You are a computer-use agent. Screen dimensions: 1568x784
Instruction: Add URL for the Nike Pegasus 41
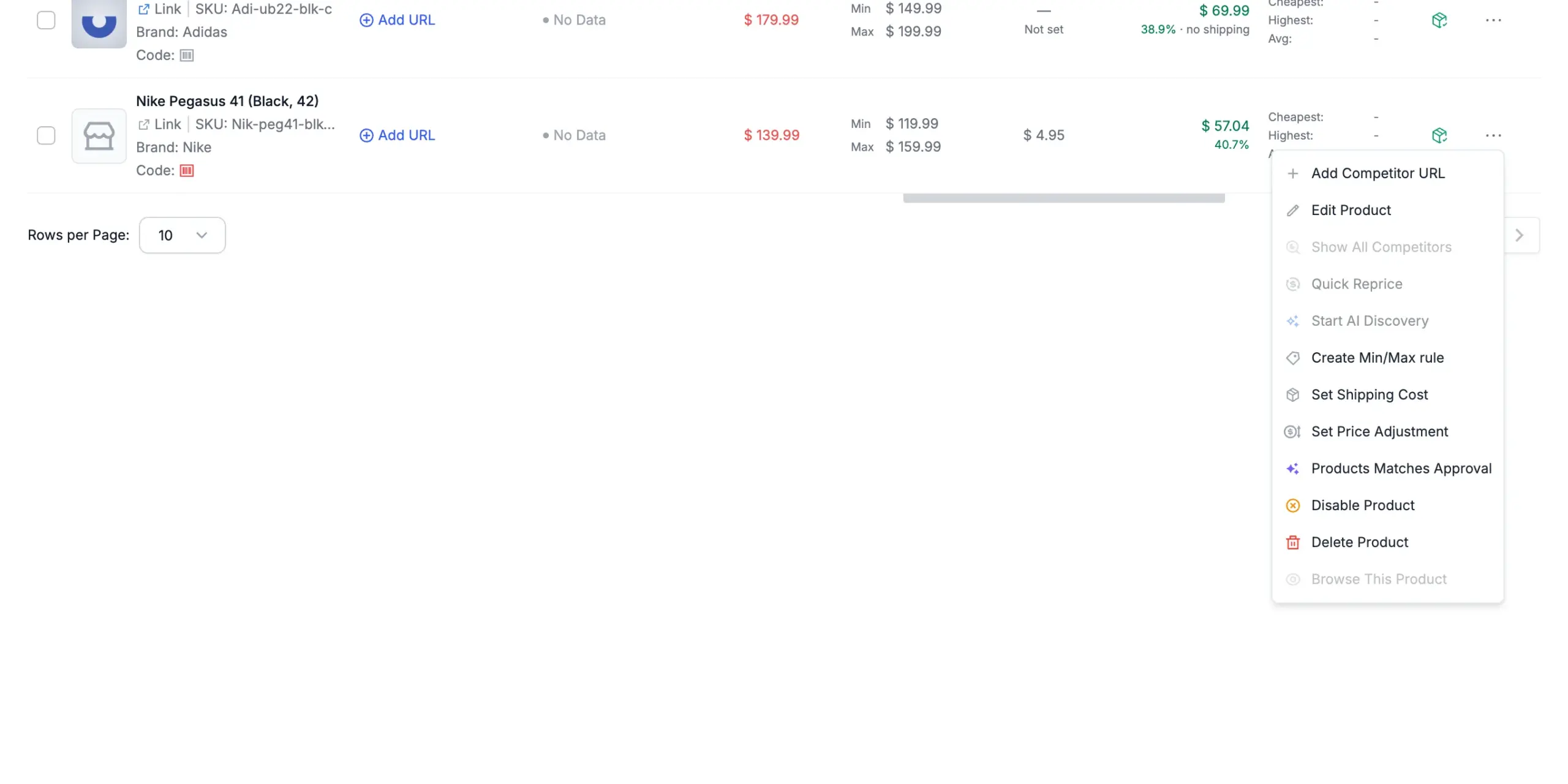tap(397, 135)
